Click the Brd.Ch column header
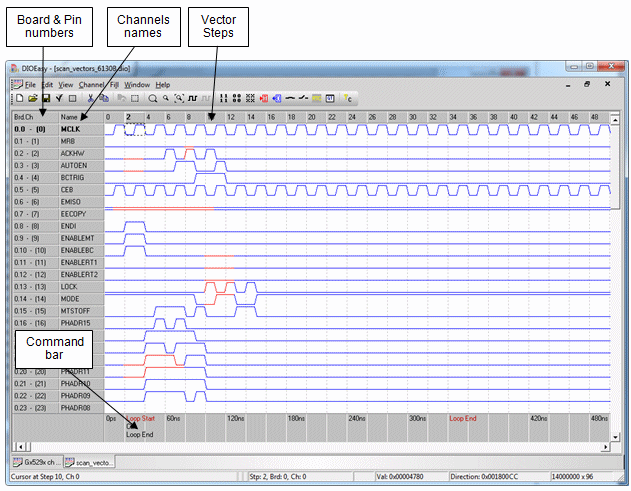 pos(35,117)
